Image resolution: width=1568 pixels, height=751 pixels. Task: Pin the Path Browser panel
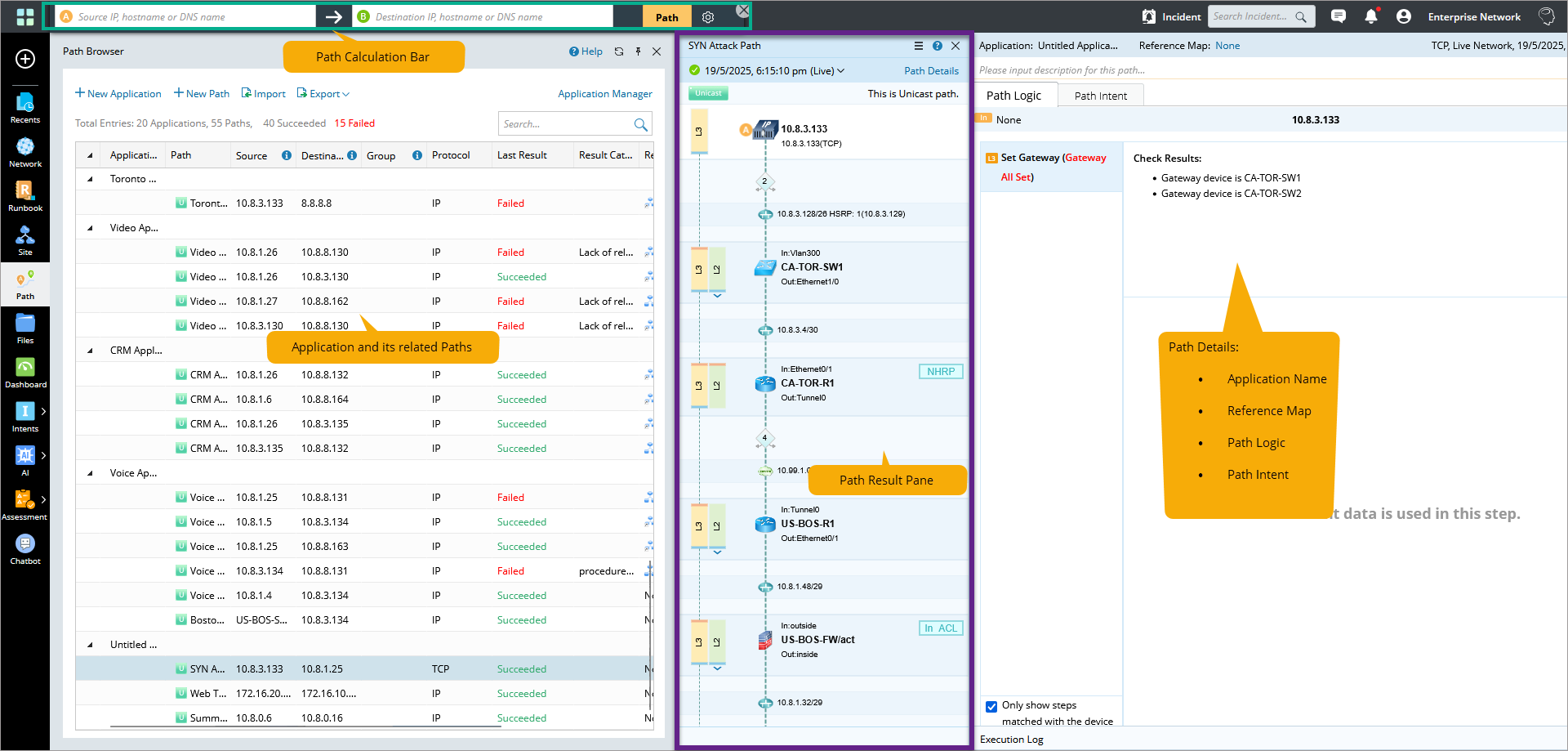pos(638,51)
